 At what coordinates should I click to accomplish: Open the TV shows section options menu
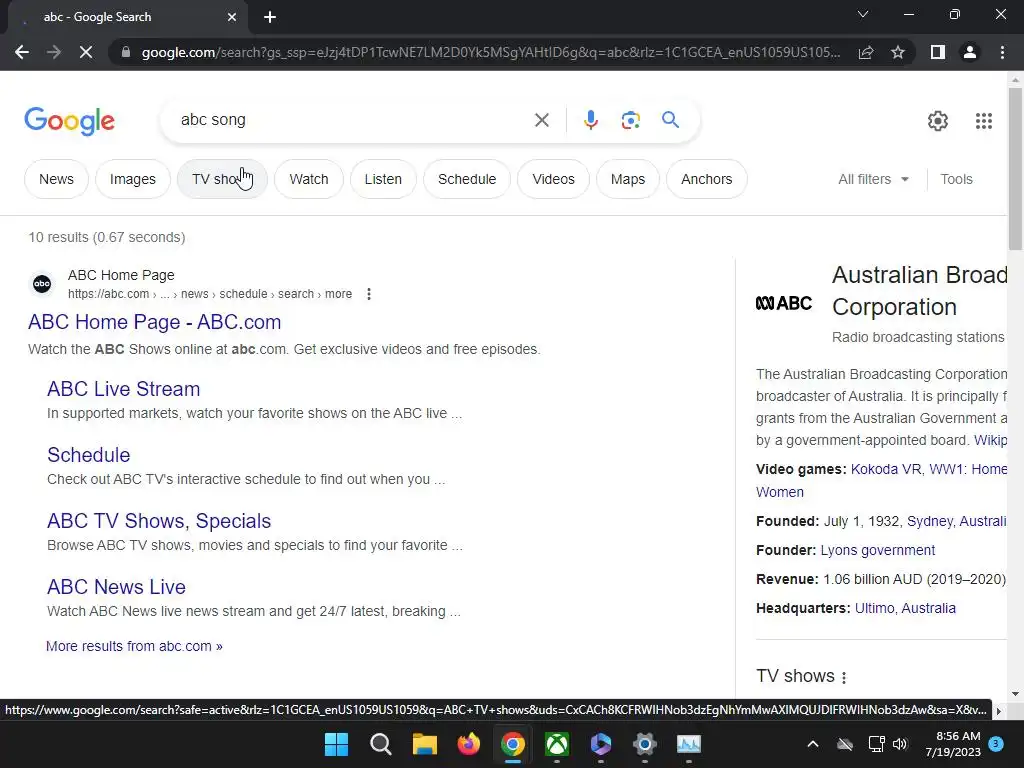coord(844,677)
